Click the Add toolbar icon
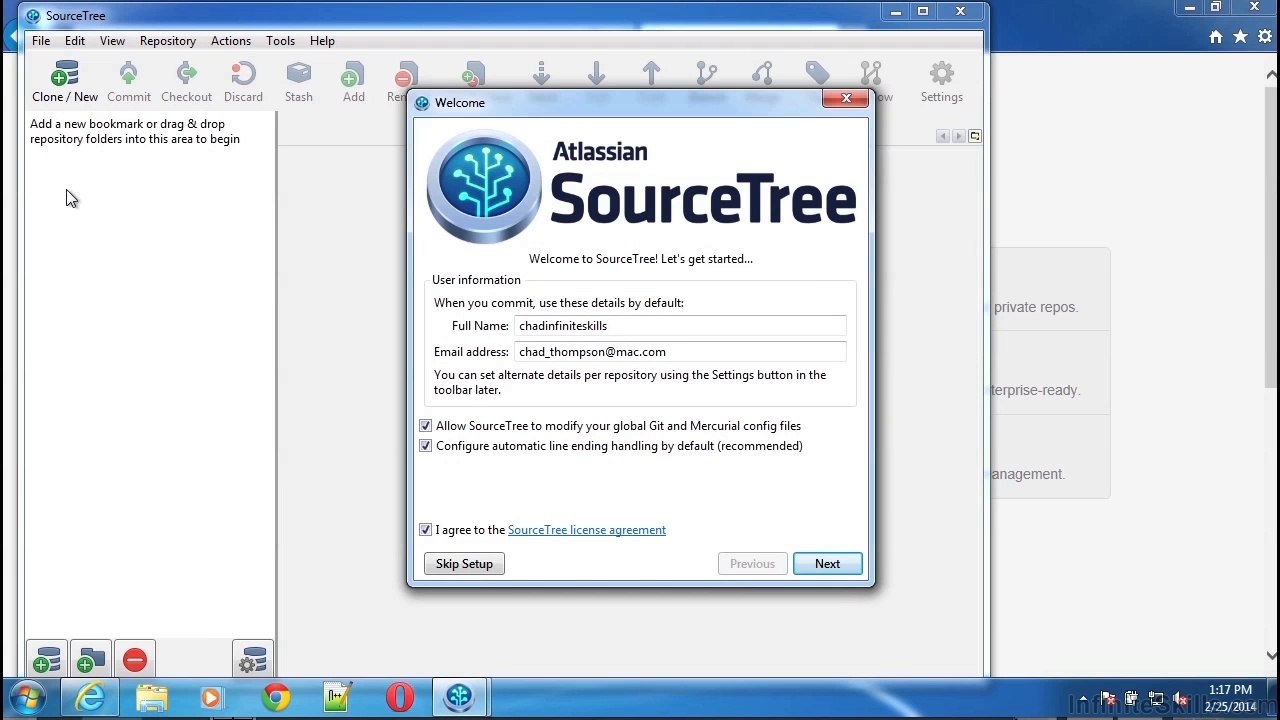The width and height of the screenshot is (1280, 720). coord(353,74)
